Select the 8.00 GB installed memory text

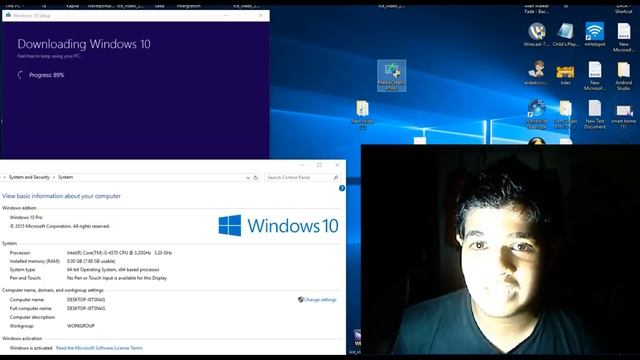pyautogui.click(x=91, y=261)
